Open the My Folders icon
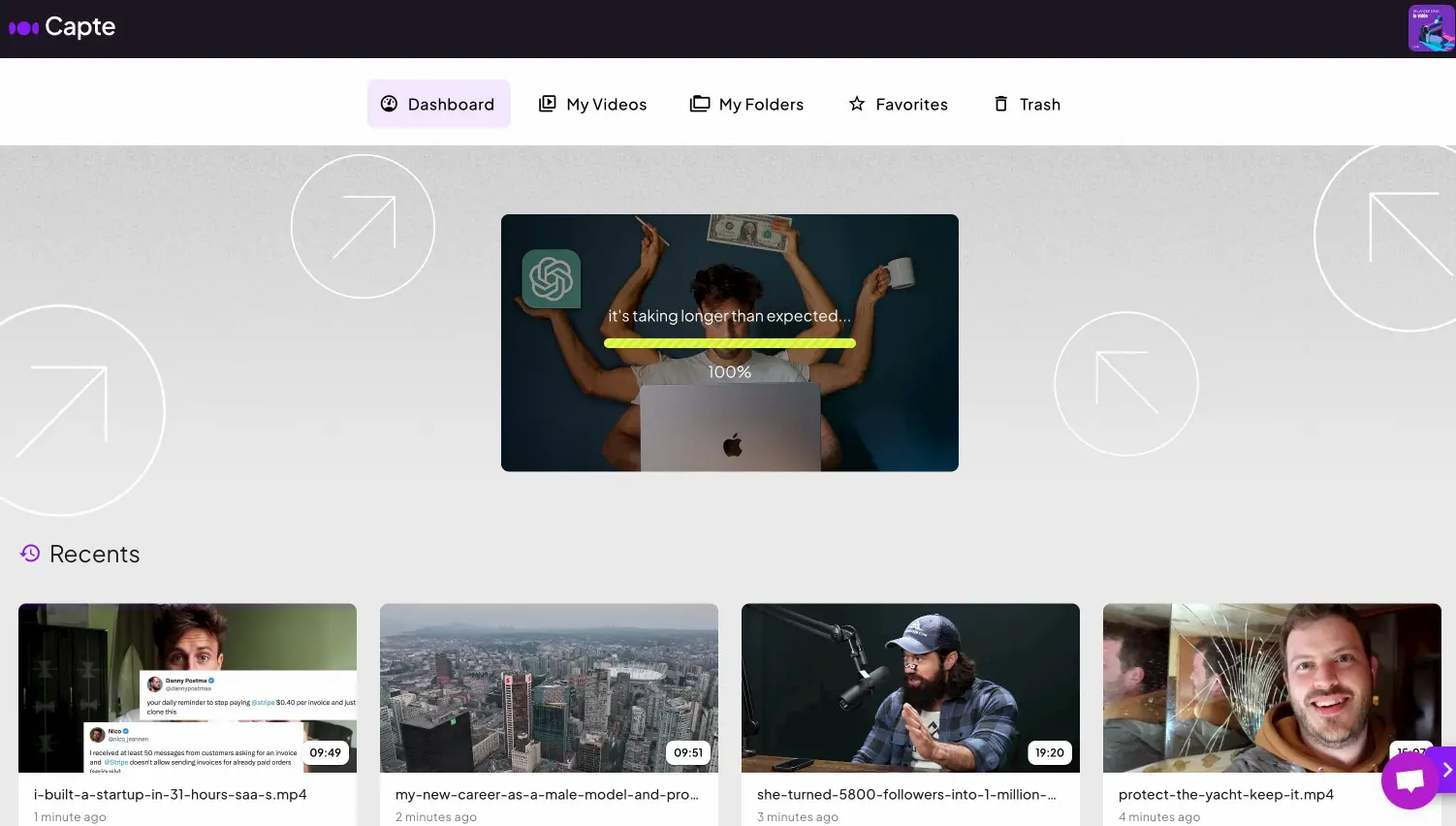Viewport: 1456px width, 826px height. click(699, 103)
